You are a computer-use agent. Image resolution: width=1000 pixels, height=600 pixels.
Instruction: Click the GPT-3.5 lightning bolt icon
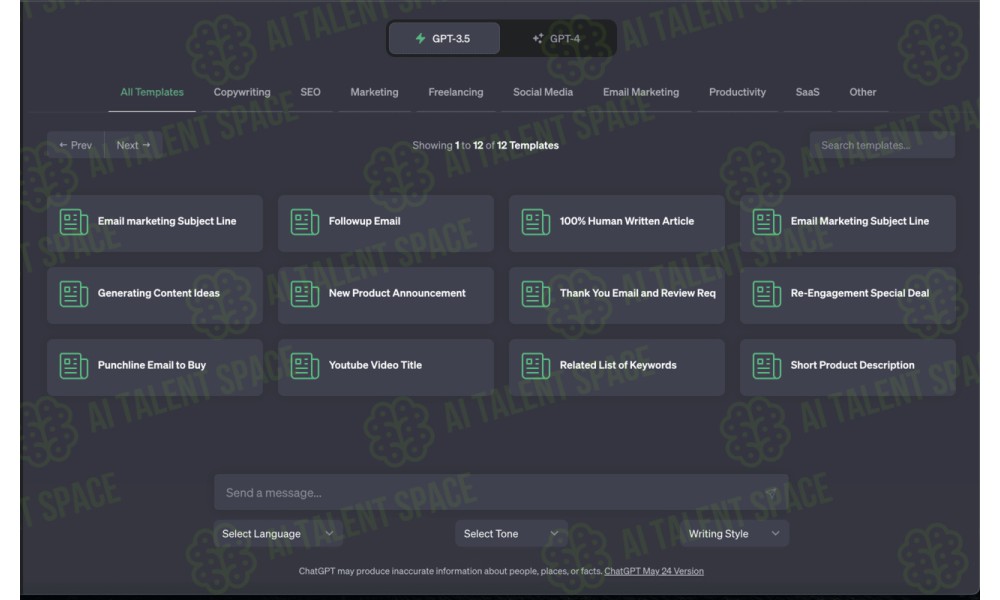(420, 38)
